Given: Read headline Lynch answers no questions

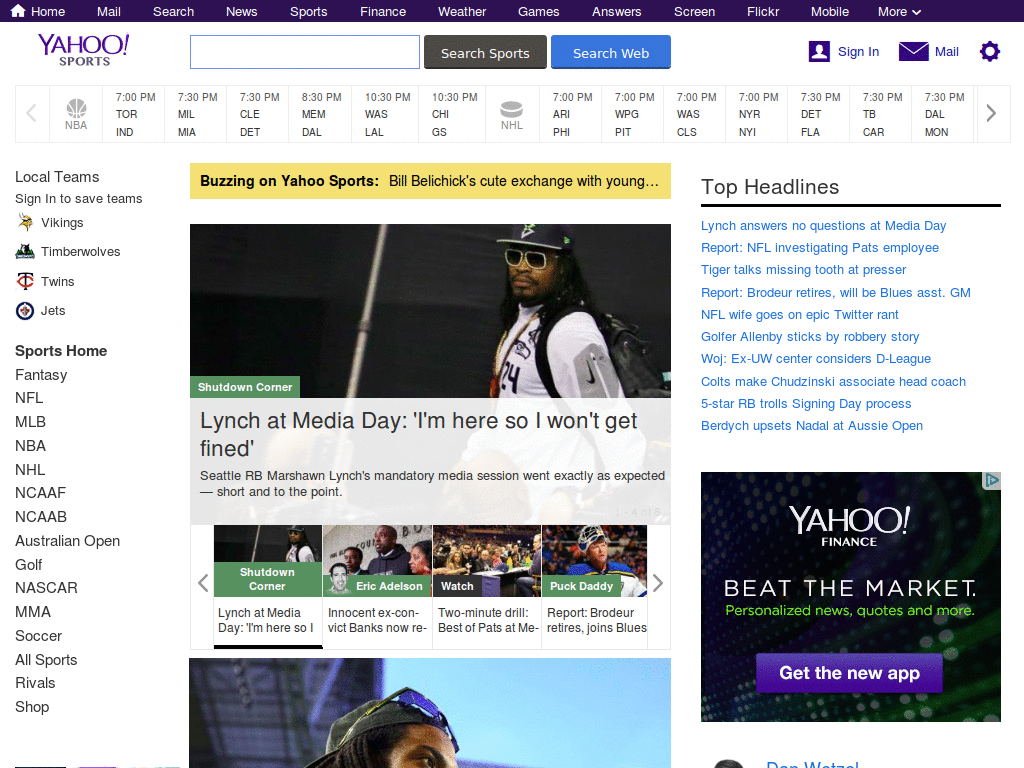Looking at the screenshot, I should pyautogui.click(x=824, y=226).
